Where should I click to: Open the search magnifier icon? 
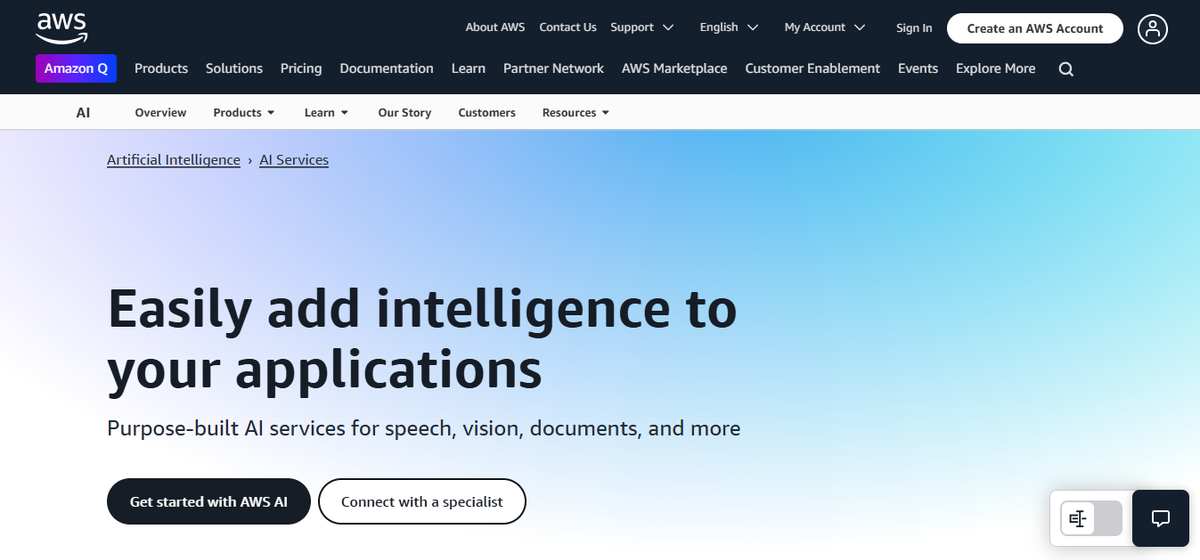tap(1066, 69)
